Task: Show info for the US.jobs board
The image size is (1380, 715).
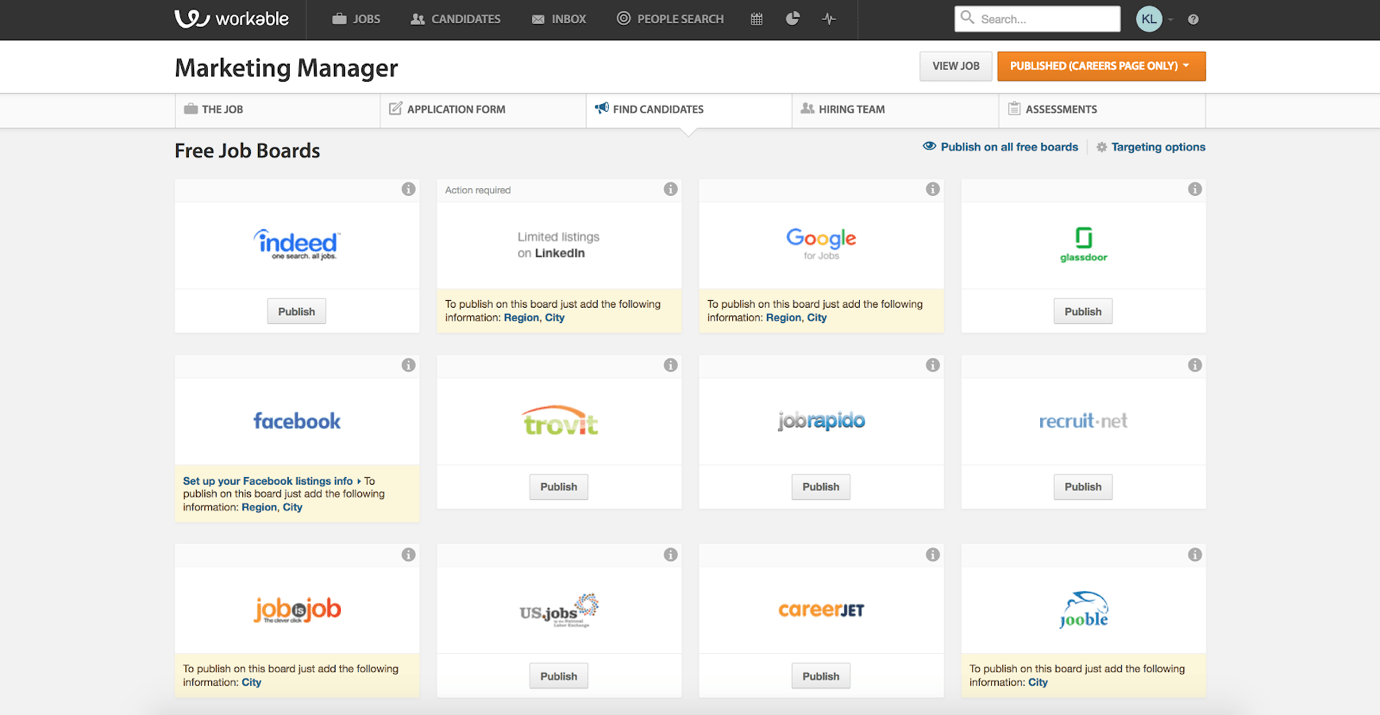Action: (670, 554)
